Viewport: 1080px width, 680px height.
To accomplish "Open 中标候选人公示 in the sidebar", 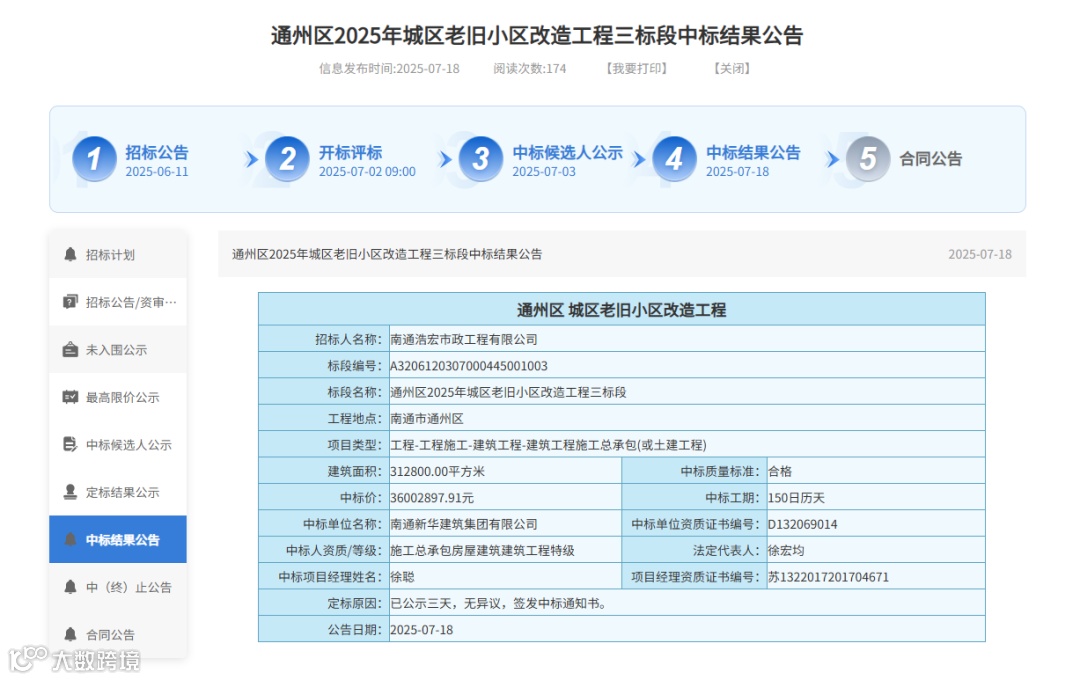I will tap(118, 444).
